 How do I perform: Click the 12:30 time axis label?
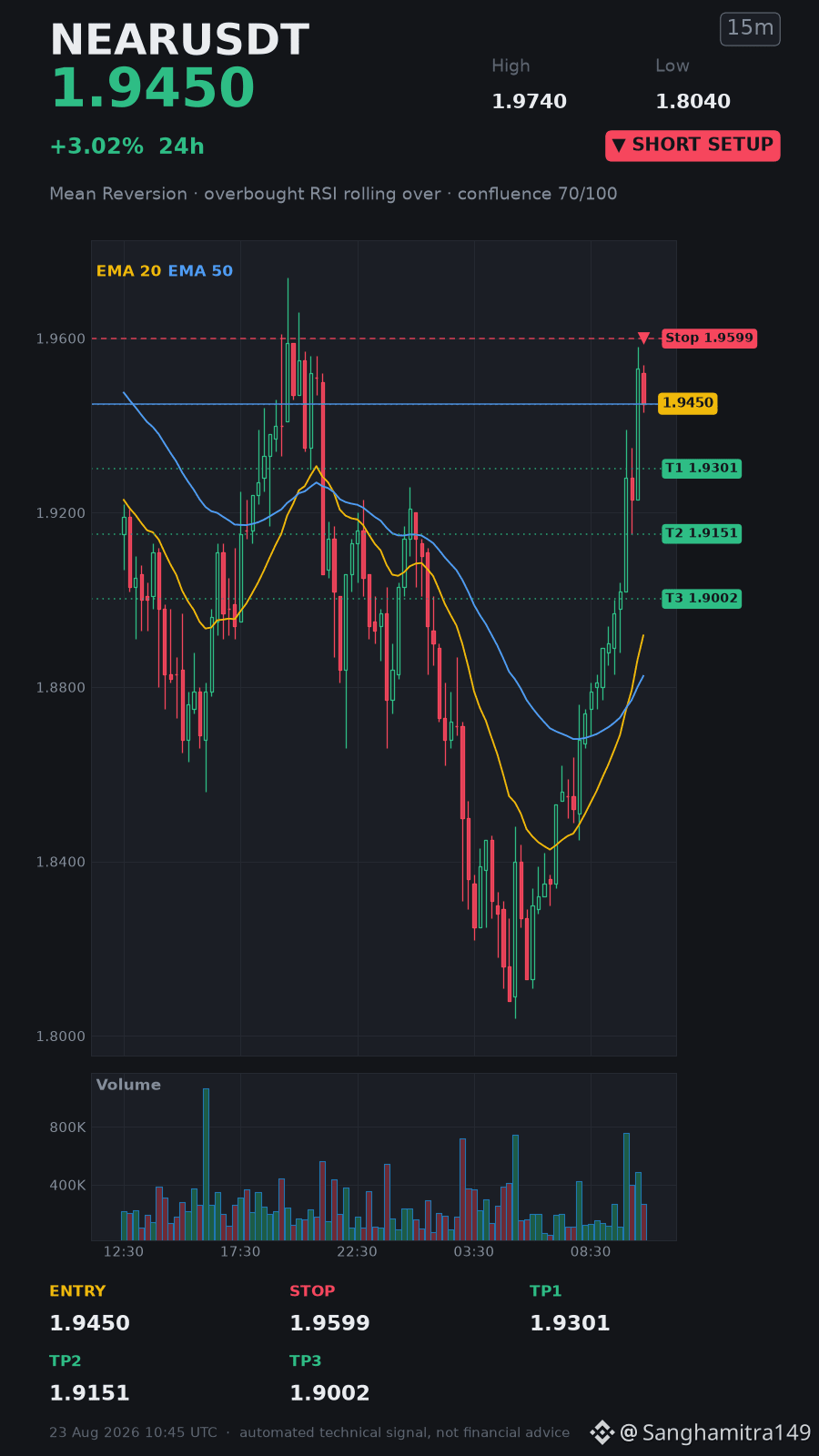[x=124, y=1252]
